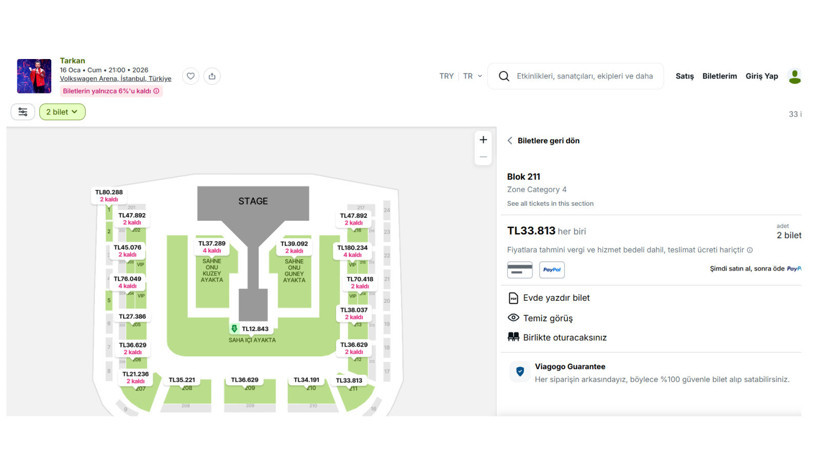Go to Biletlerim menu

point(719,76)
